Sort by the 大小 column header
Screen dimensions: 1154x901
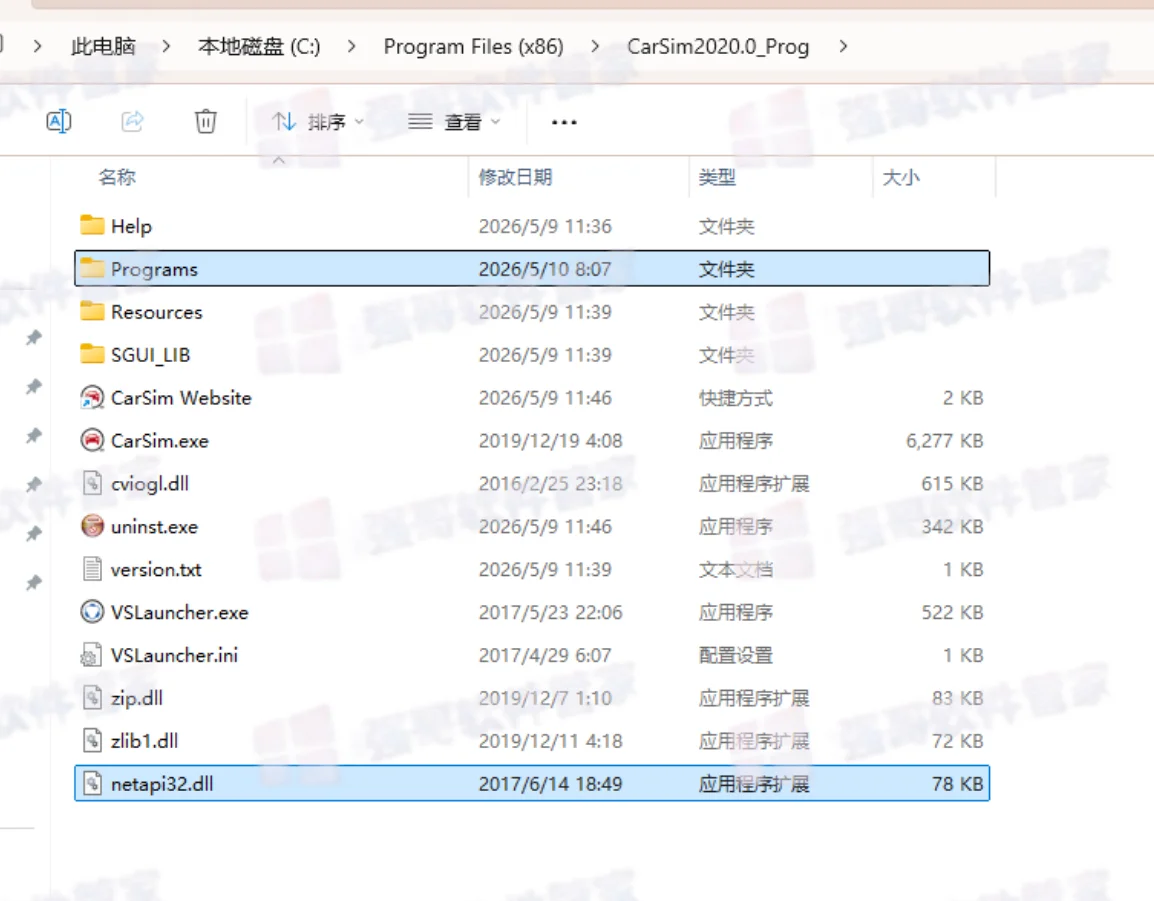[901, 177]
